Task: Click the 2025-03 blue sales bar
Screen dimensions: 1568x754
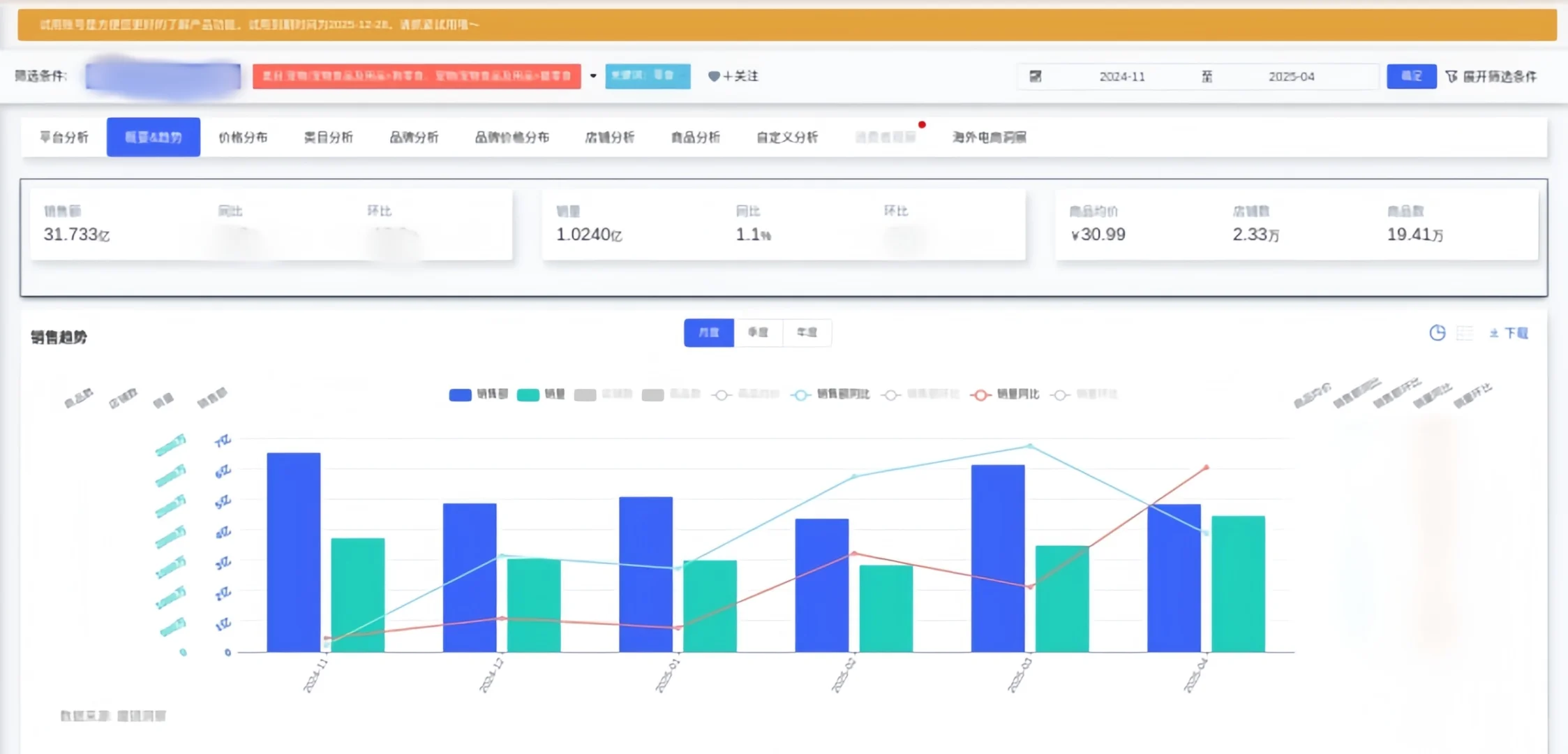Action: [998, 559]
